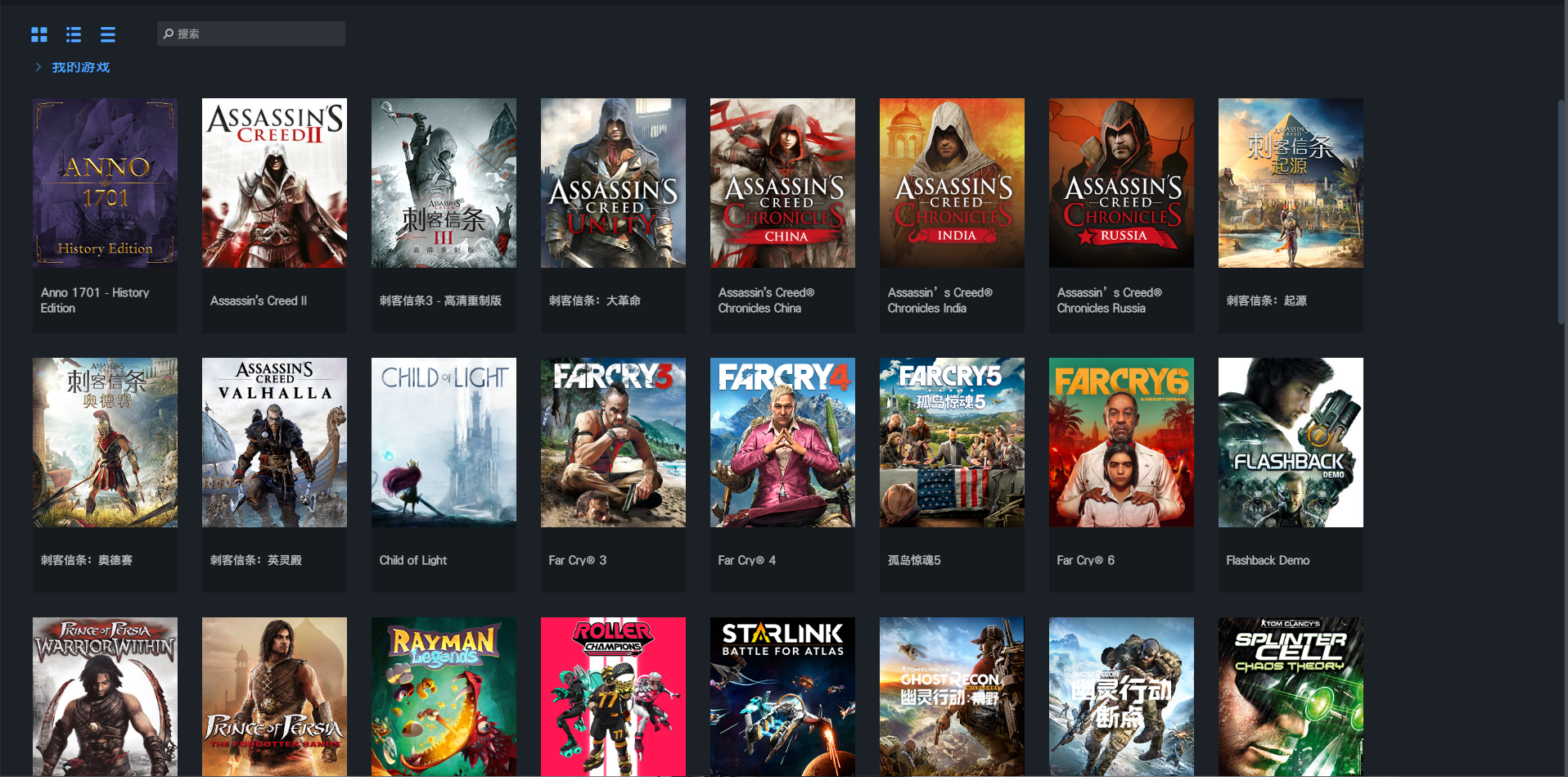The image size is (1568, 777).
Task: Click the '刺客信条：英灵殿' title text
Action: pyautogui.click(x=256, y=560)
